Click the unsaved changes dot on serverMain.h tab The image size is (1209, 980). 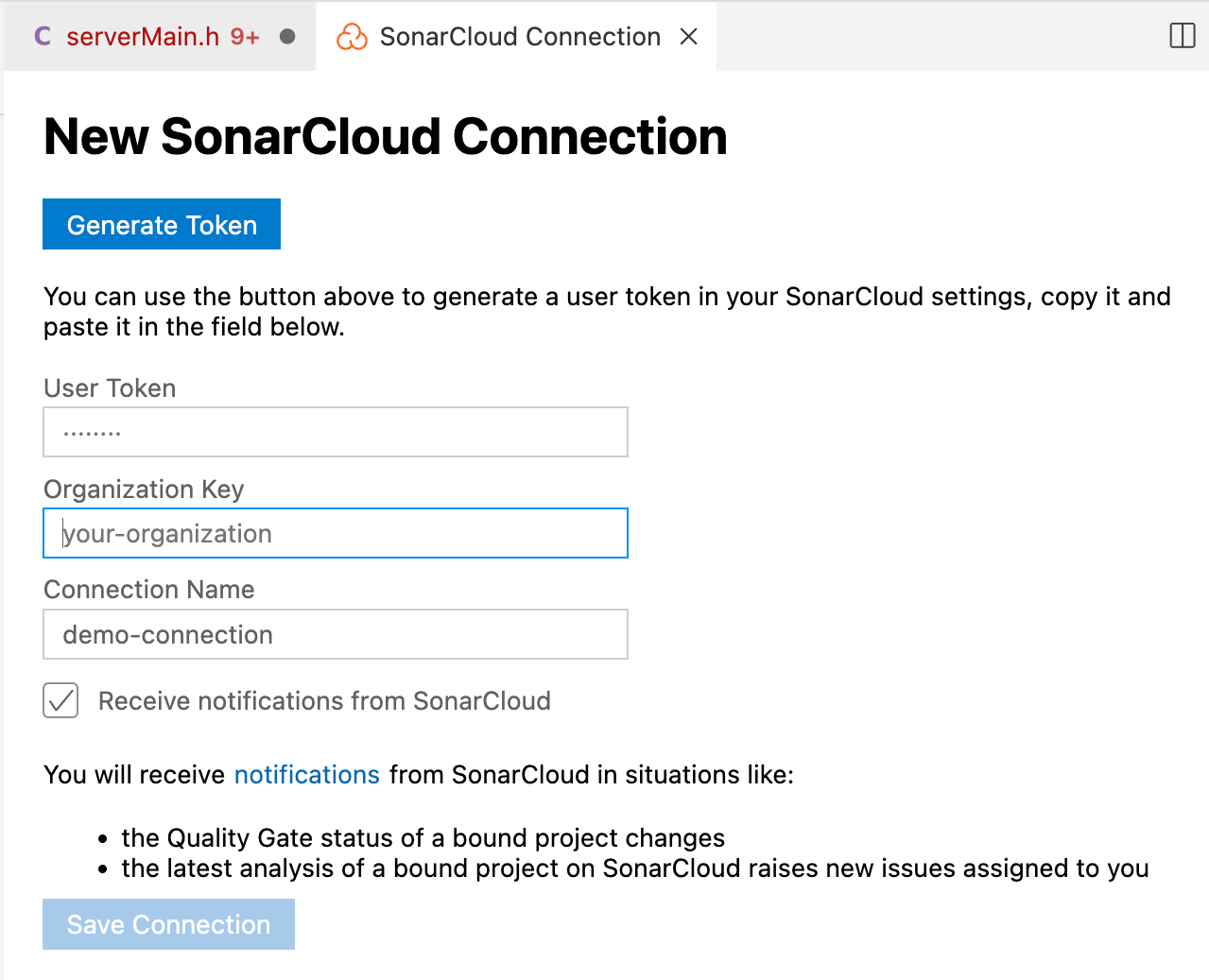click(x=288, y=36)
